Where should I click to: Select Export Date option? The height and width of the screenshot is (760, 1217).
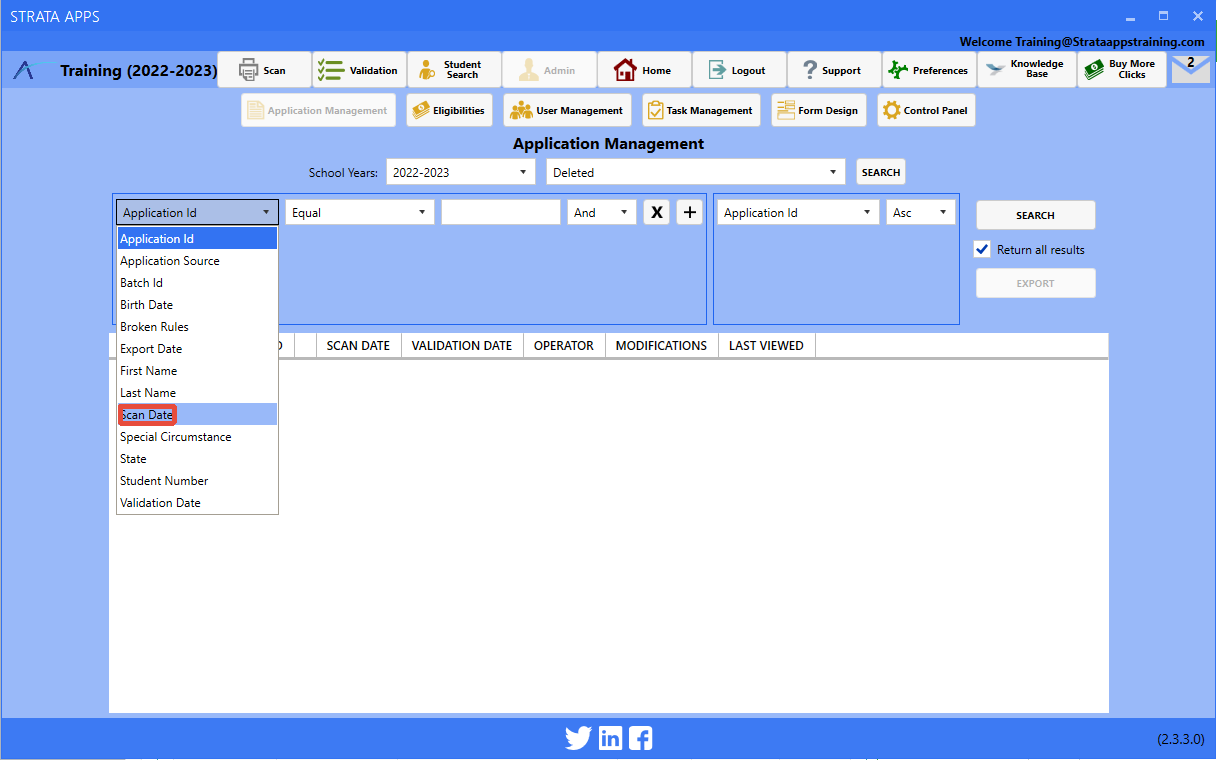point(197,349)
